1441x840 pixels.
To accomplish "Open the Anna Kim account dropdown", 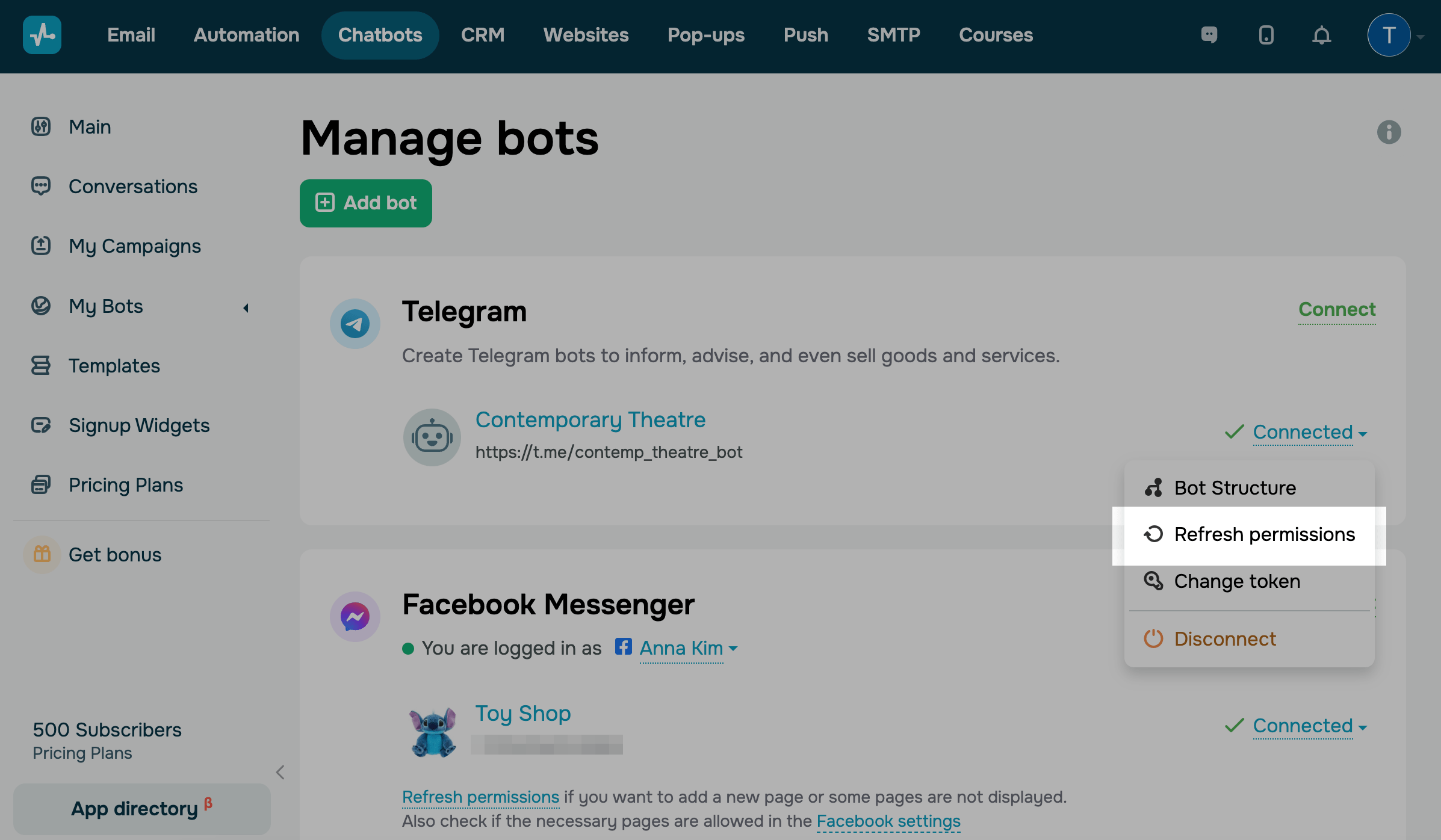I will [x=688, y=649].
